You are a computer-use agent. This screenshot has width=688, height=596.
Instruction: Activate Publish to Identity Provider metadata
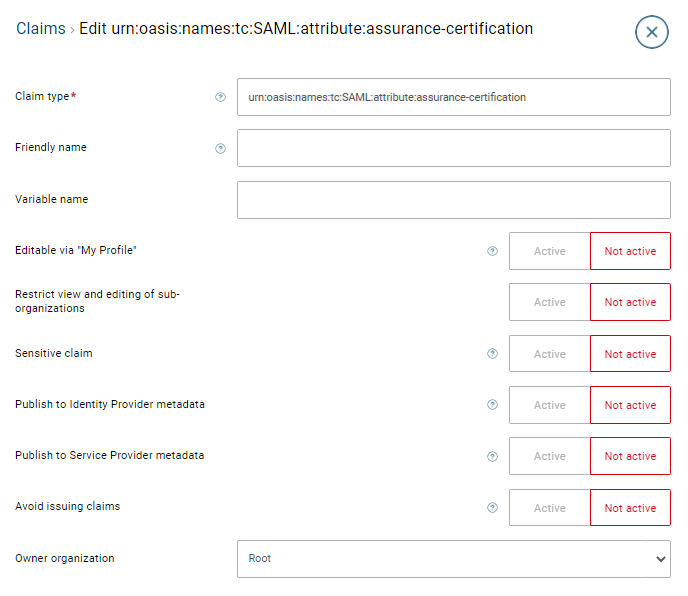point(549,405)
